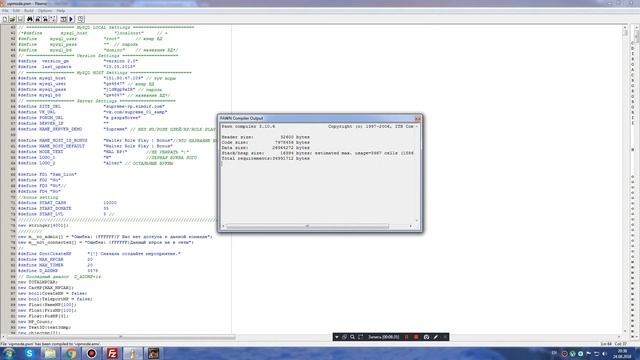Viewport: 640px width, 360px height.
Task: Open FileZilla from the taskbar
Action: click(112, 353)
